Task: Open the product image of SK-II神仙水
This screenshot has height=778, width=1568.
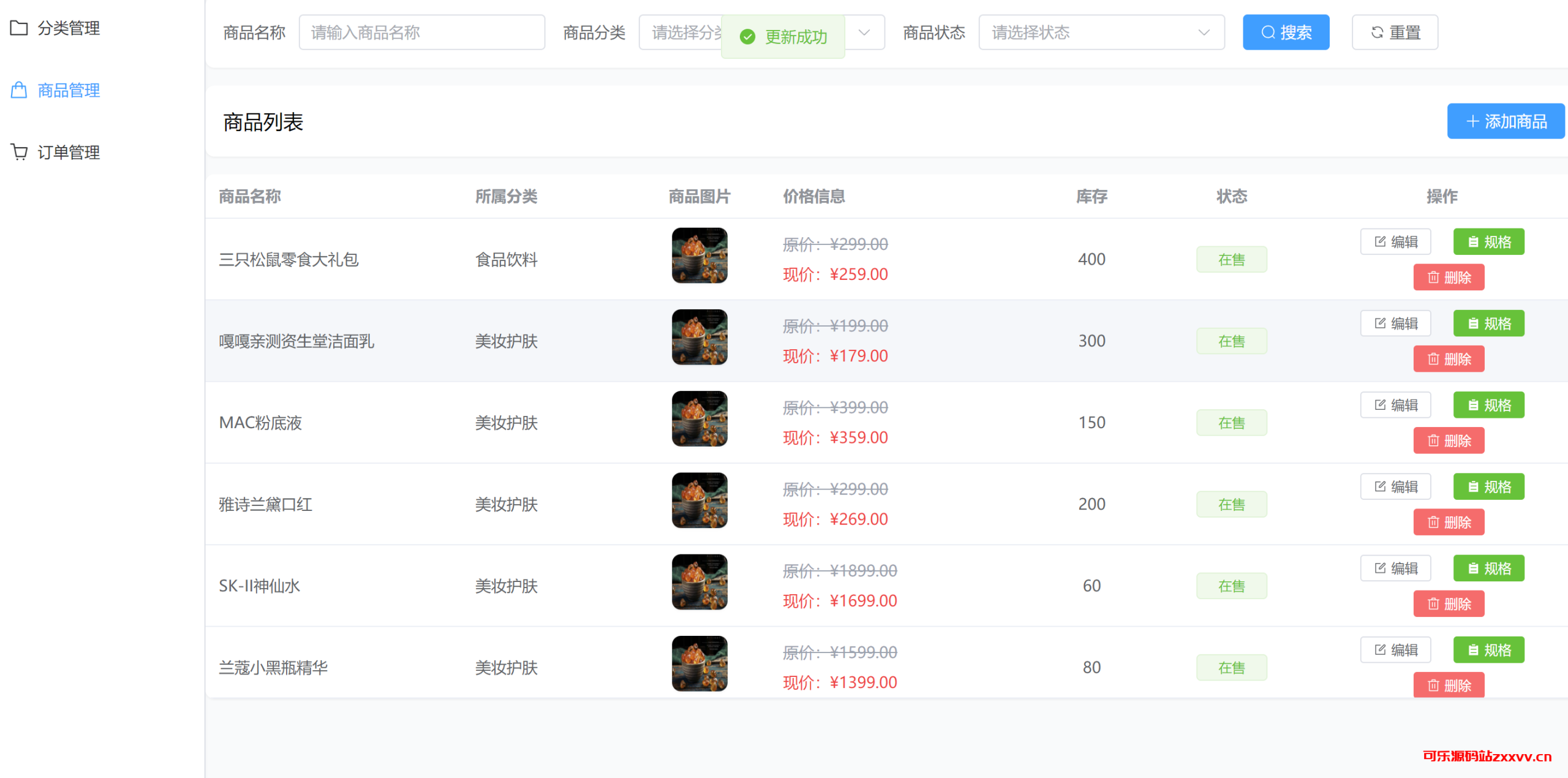Action: [x=699, y=581]
